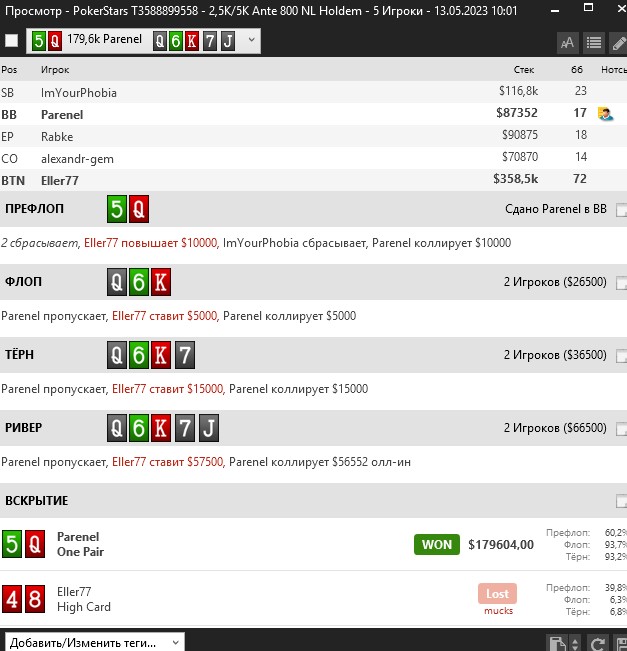
Task: Click the red 4 card of Eller77
Action: (12, 599)
